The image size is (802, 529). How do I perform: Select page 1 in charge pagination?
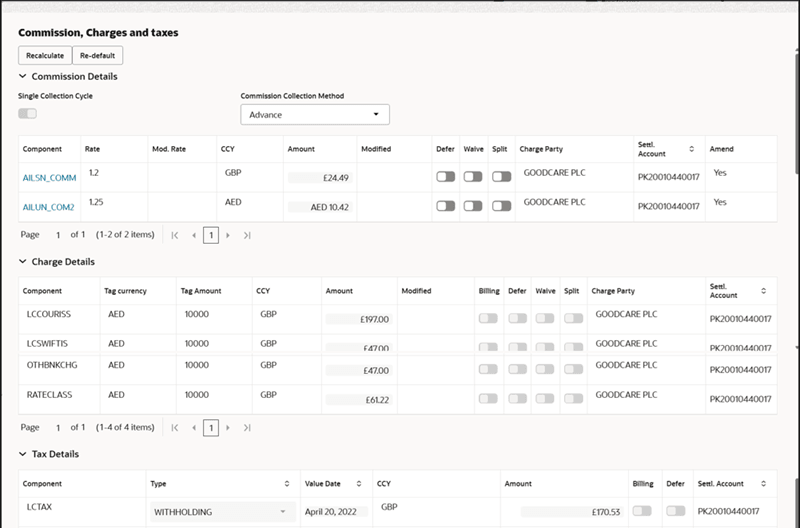[211, 428]
